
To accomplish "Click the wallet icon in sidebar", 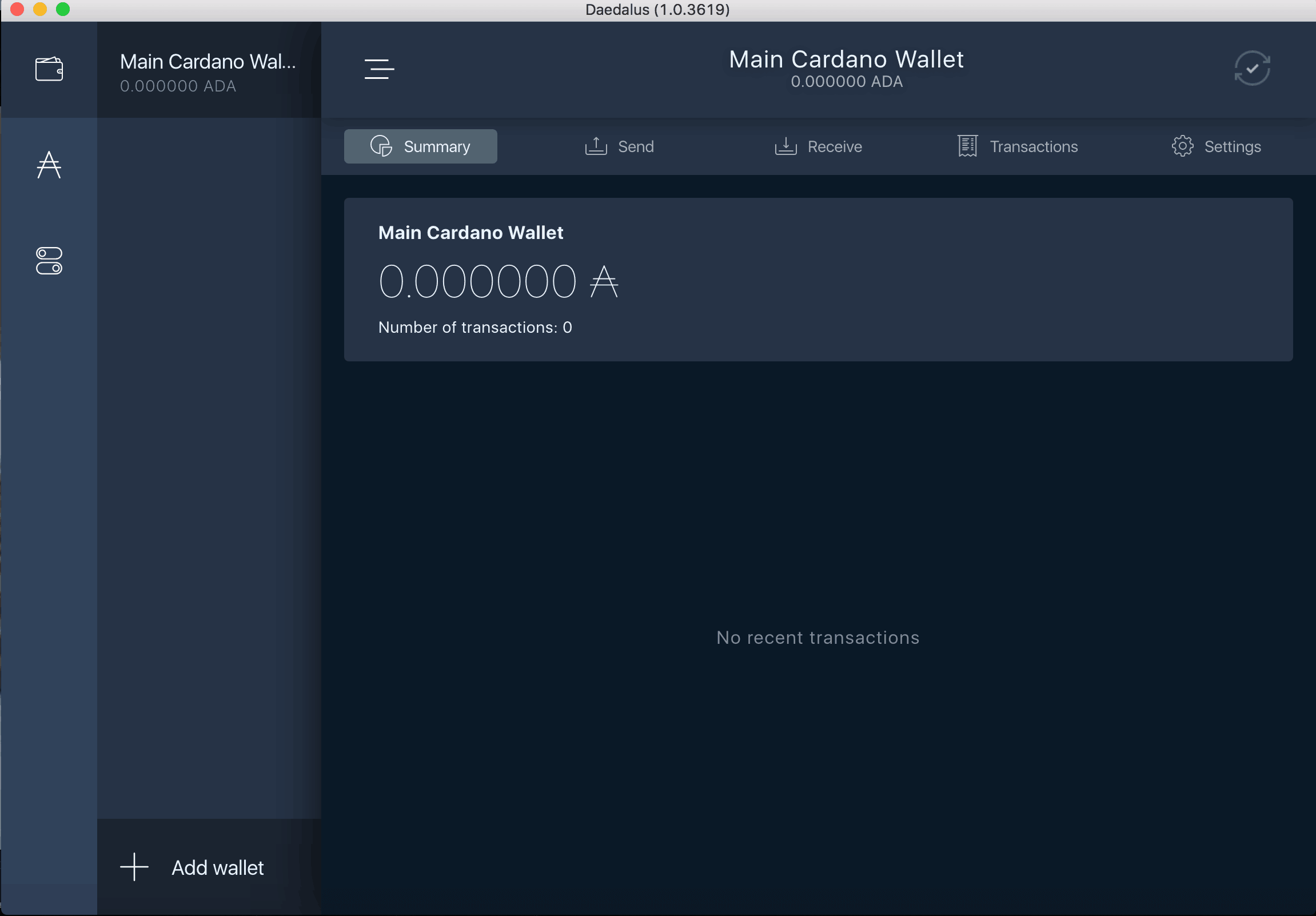I will 50,68.
